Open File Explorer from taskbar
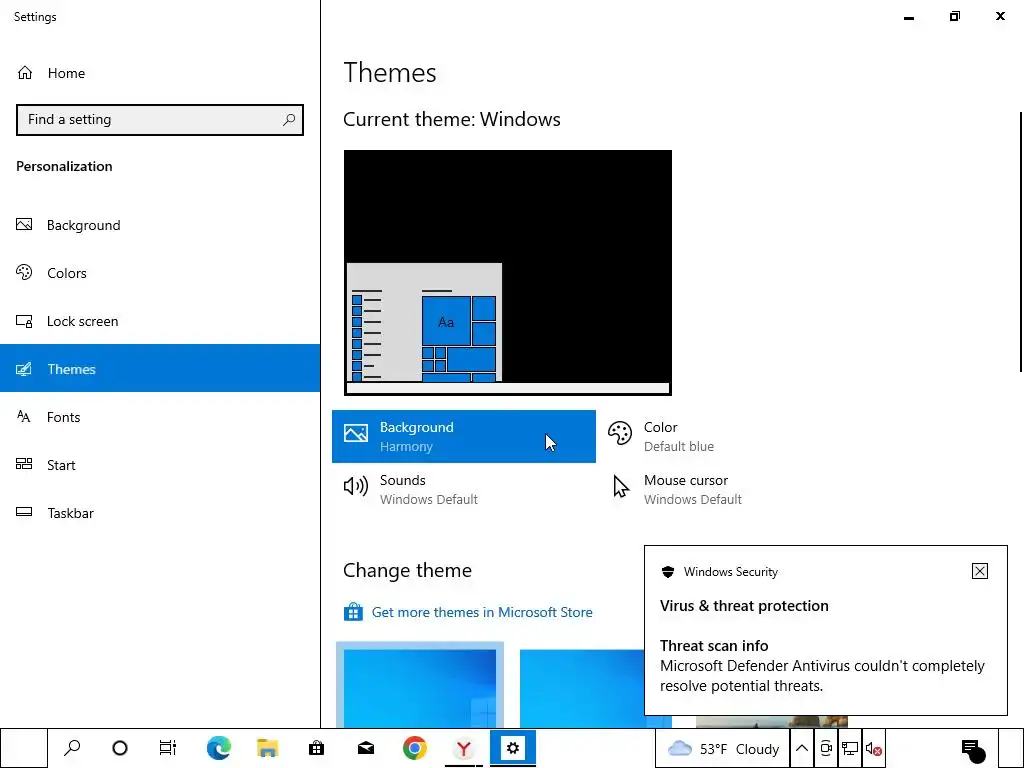Viewport: 1024px width, 768px height. pyautogui.click(x=267, y=748)
